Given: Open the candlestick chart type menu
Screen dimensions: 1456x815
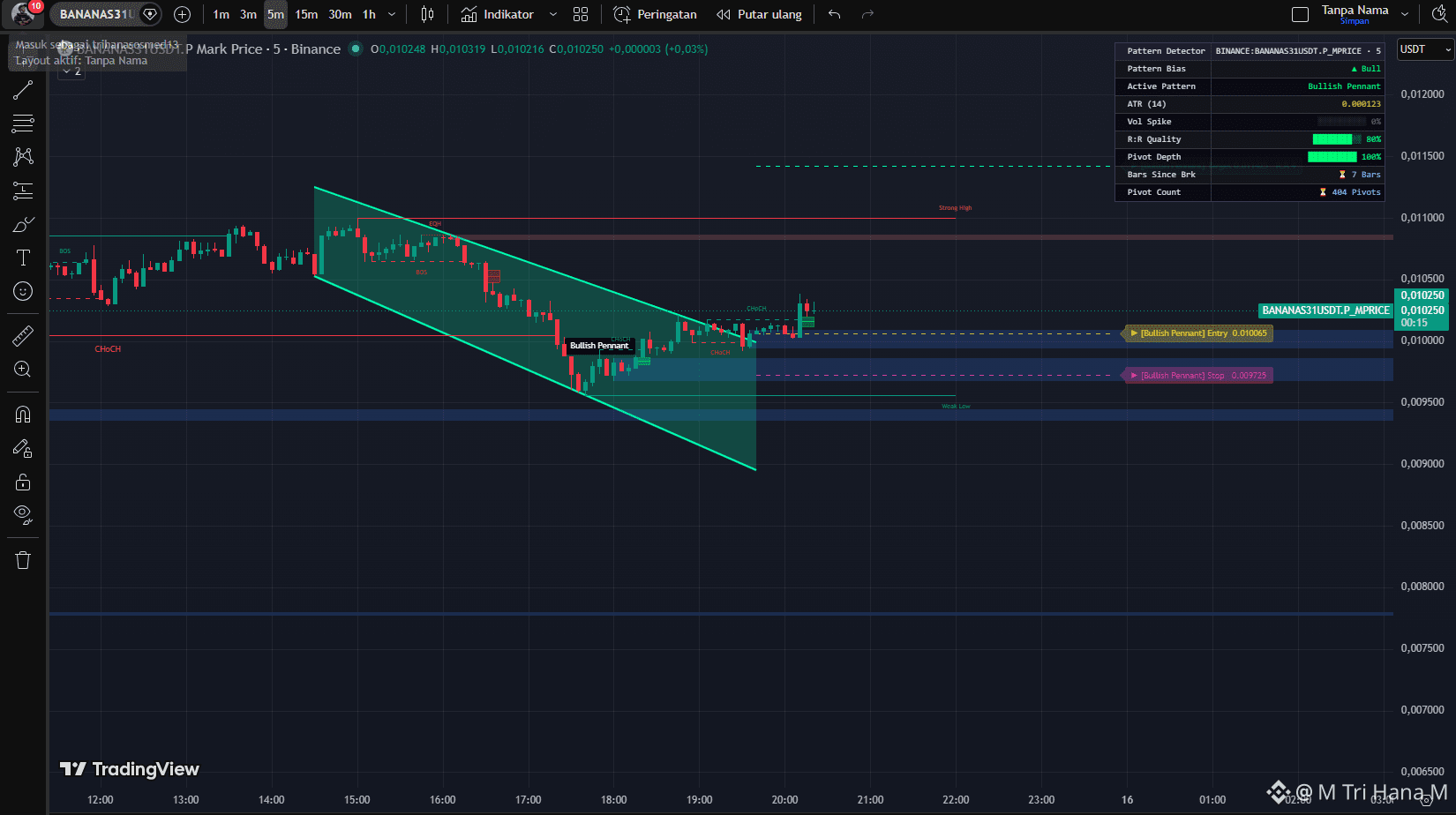Looking at the screenshot, I should tap(427, 14).
